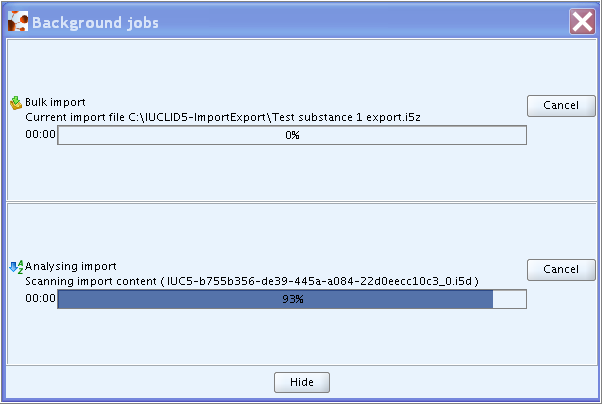Click the Bulk import elapsed time 00:00

click(40, 134)
